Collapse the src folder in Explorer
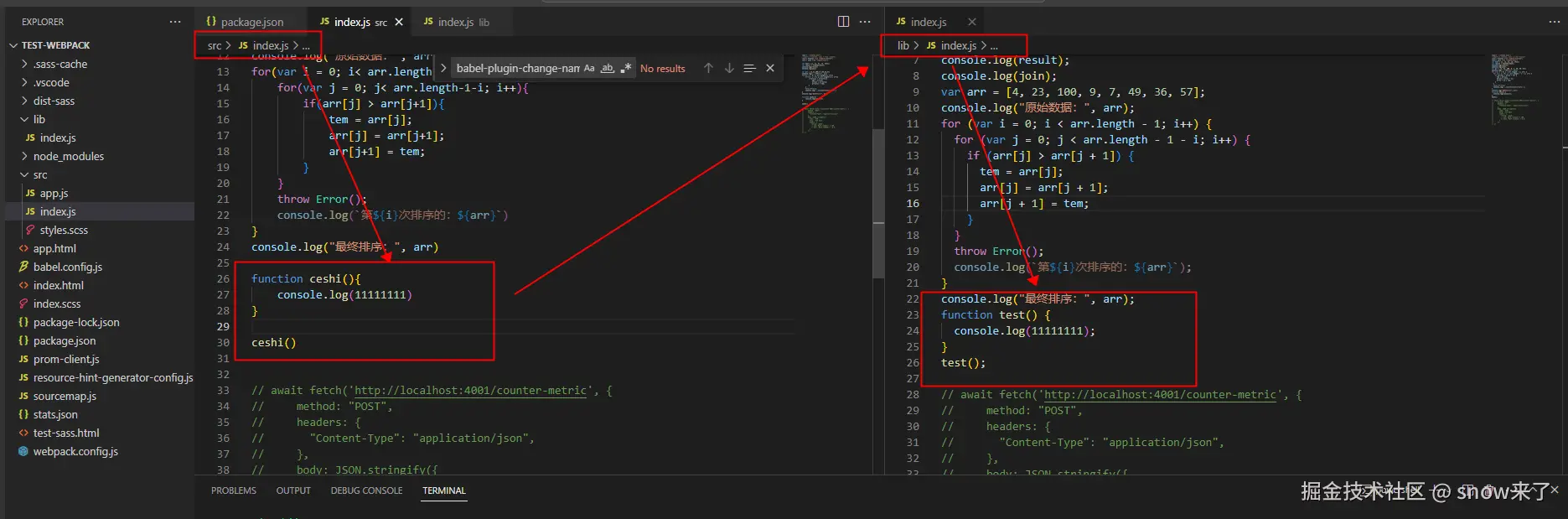Viewport: 1568px width, 519px height. pos(39,174)
